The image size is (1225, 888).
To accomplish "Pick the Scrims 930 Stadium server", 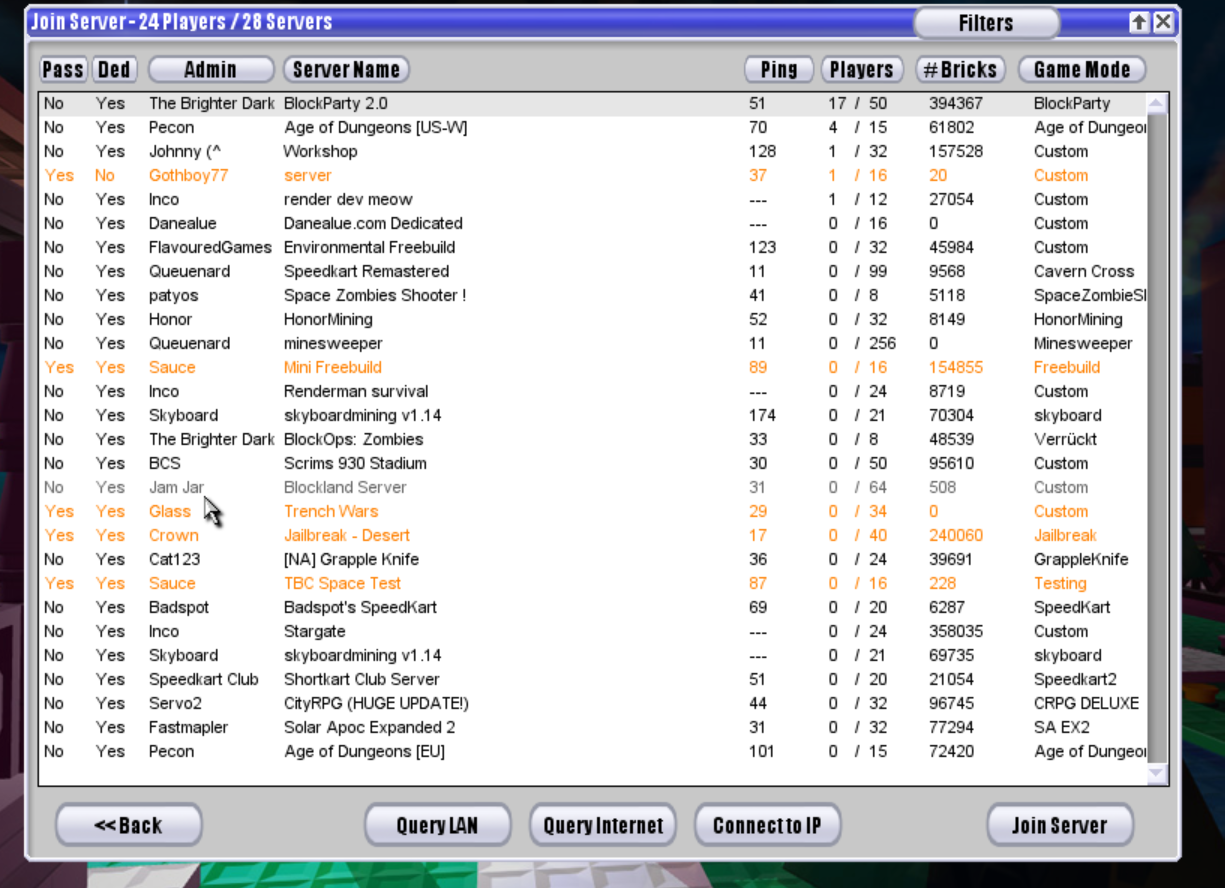I will pyautogui.click(x=593, y=463).
